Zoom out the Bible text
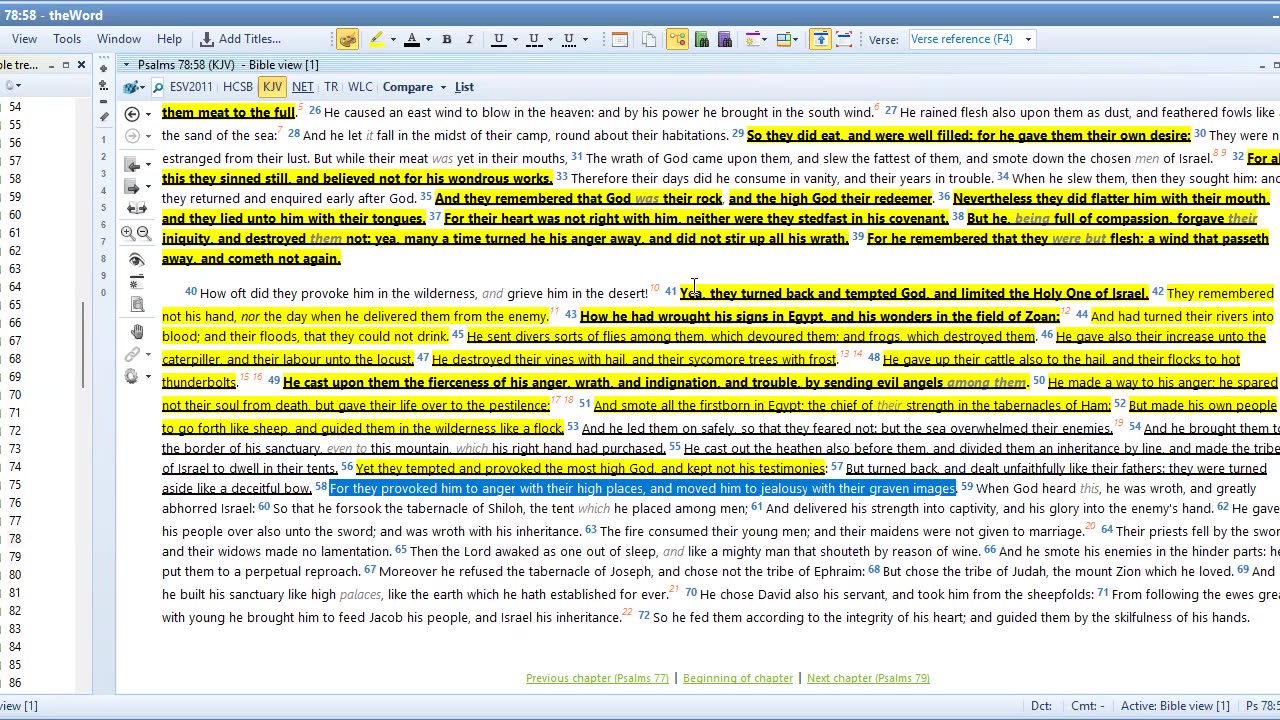The width and height of the screenshot is (1280, 720). [144, 233]
